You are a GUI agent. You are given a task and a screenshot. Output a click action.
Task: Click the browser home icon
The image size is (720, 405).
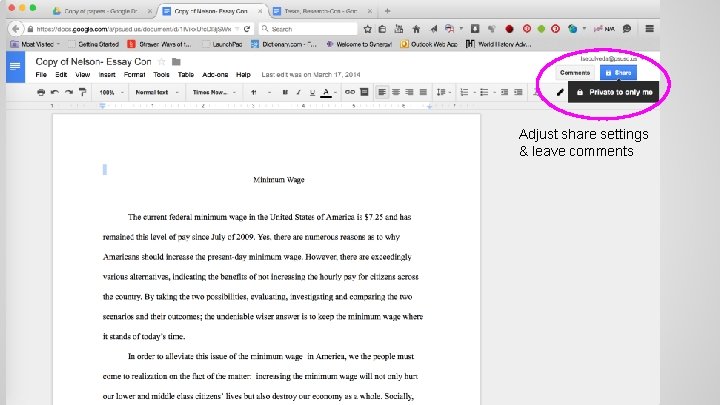(x=416, y=29)
